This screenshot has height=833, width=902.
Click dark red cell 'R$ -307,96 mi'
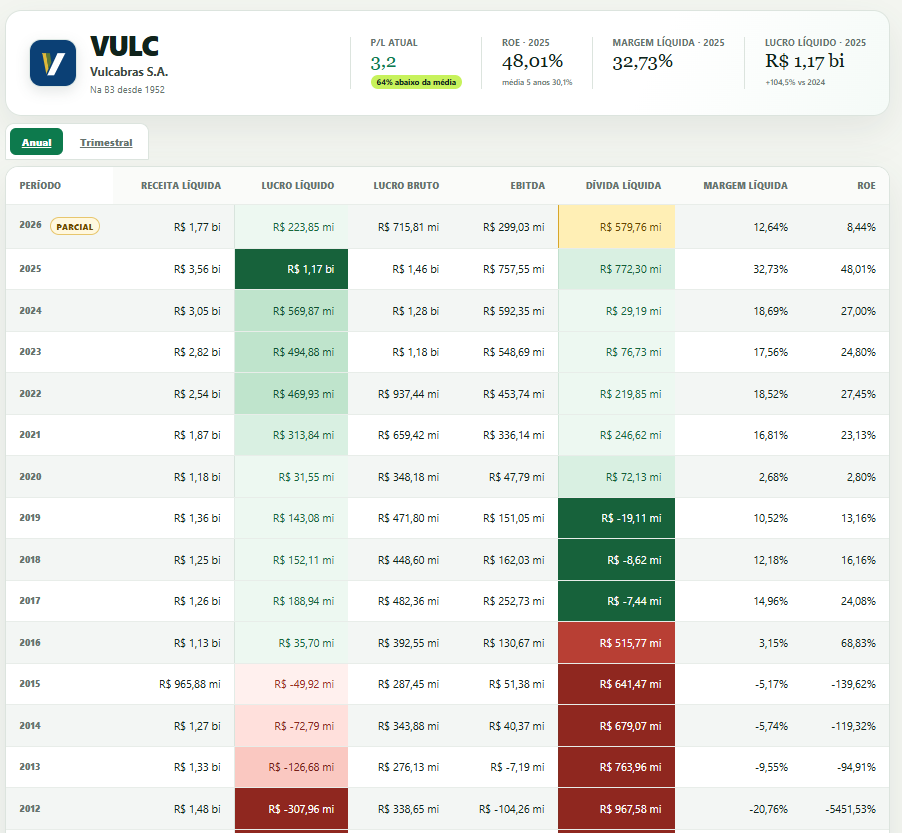click(x=291, y=809)
